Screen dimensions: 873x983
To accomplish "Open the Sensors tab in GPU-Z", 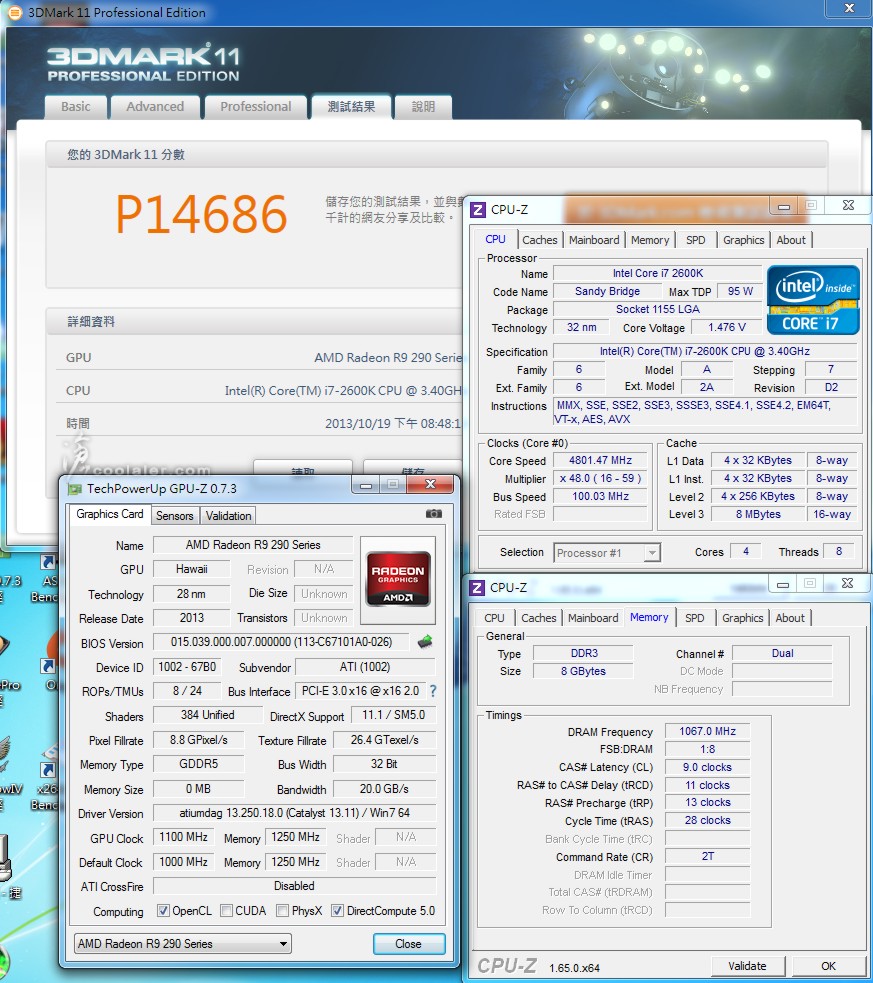I will (174, 515).
